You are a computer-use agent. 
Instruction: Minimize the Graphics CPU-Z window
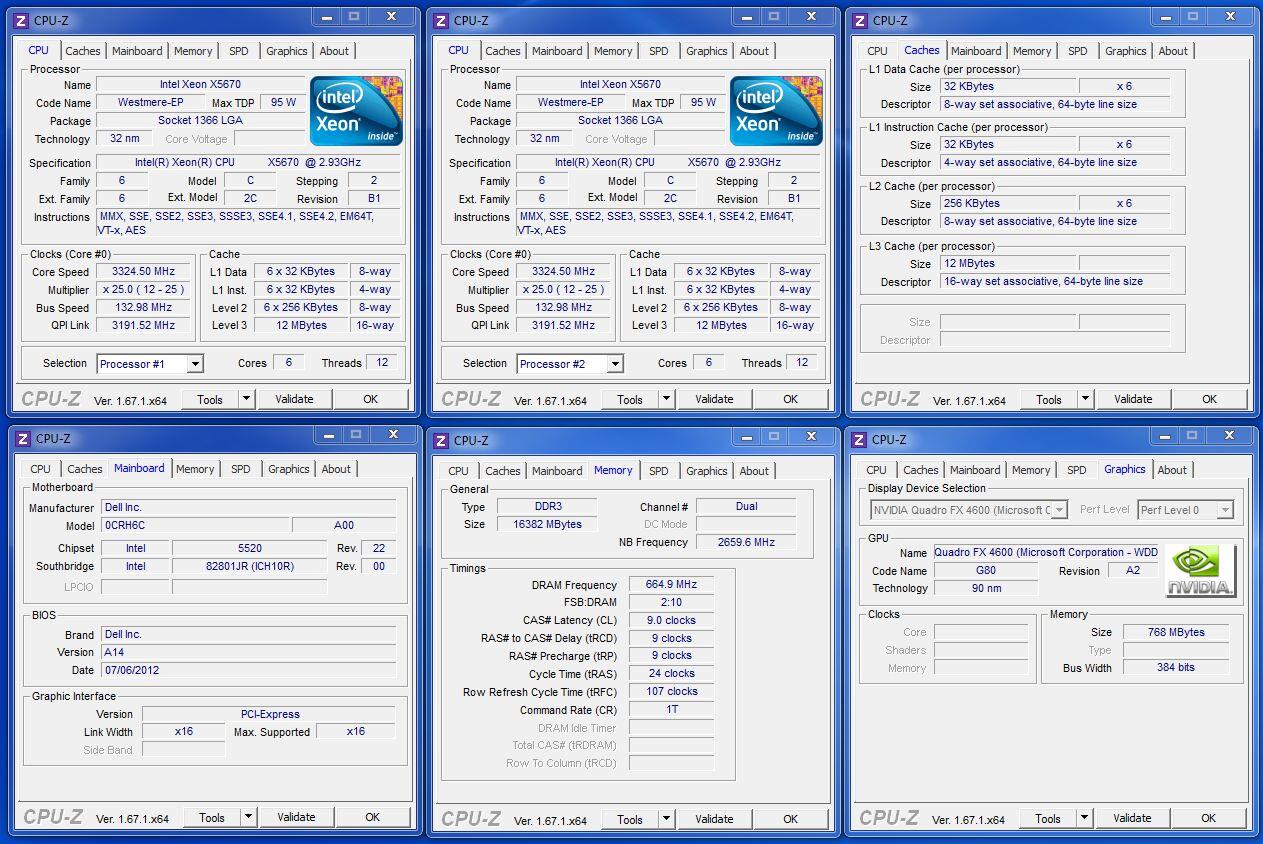(1165, 435)
